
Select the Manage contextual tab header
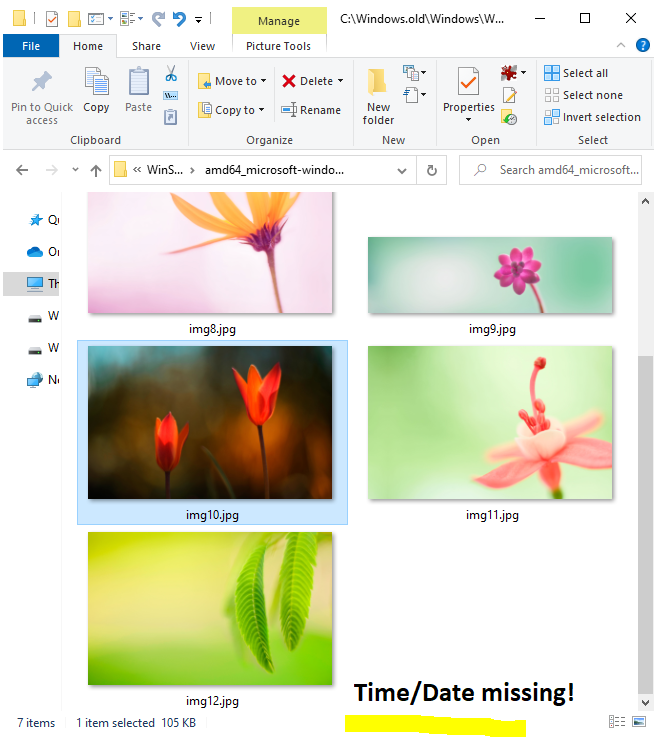click(x=279, y=21)
